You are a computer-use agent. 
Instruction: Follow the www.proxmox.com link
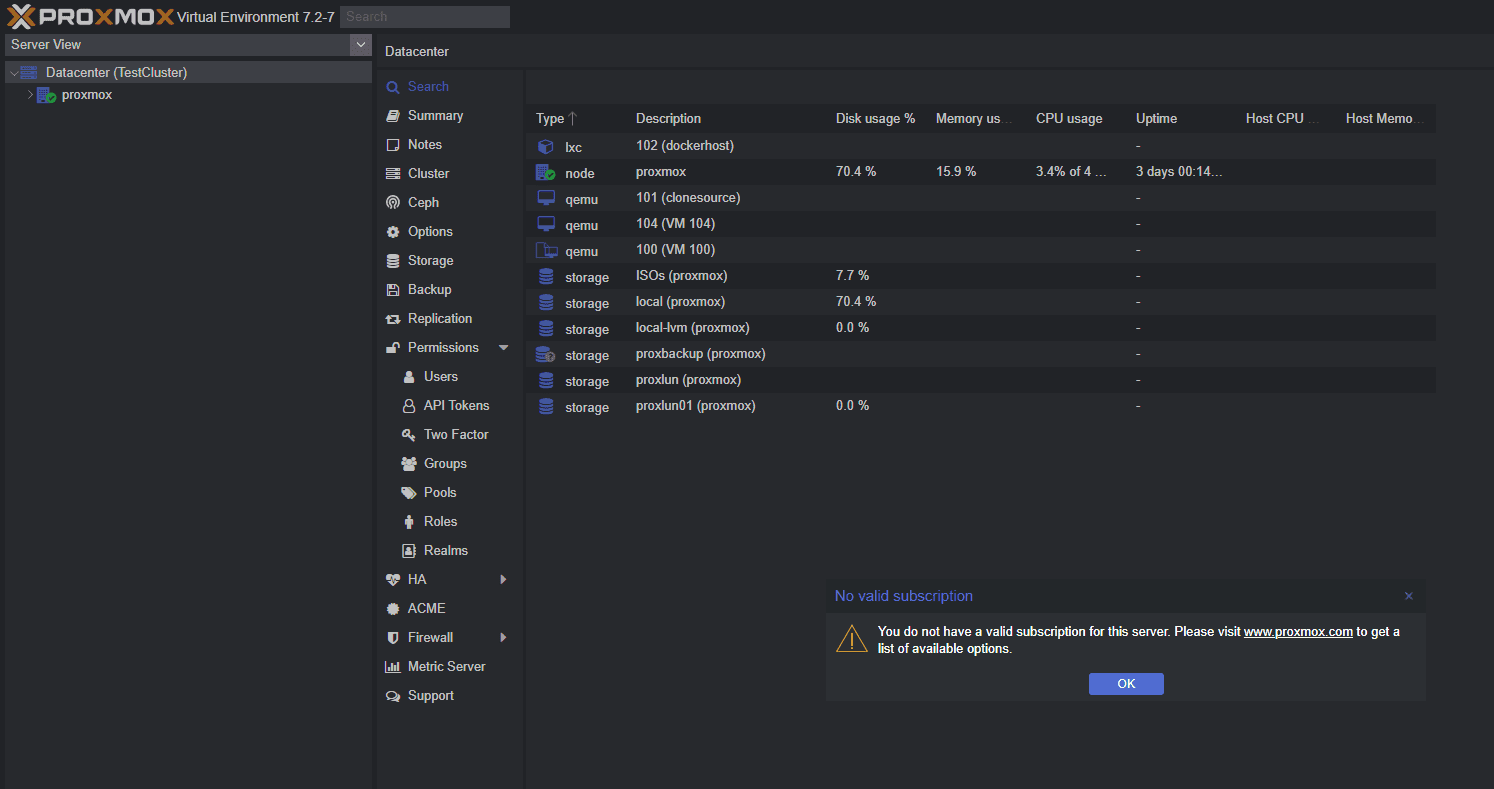1298,632
